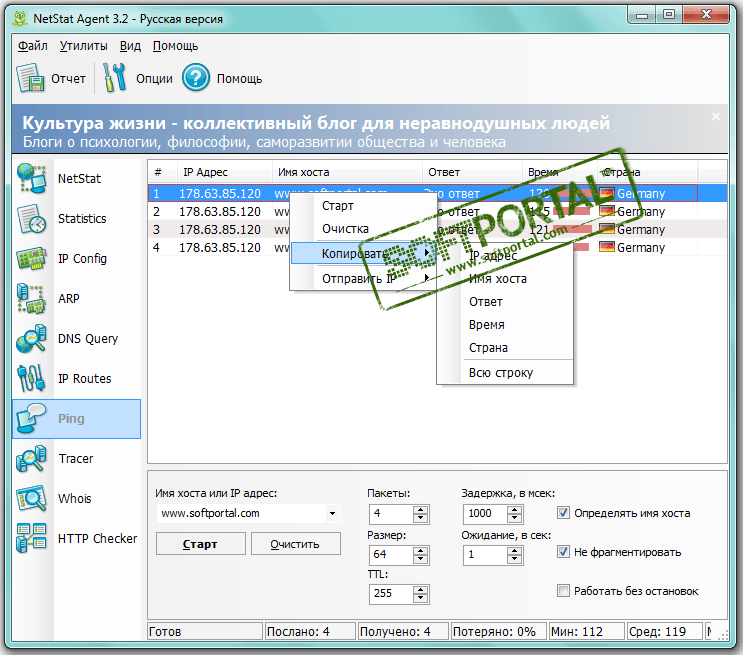Screen dimensions: 743x655
Task: Toggle Не фрагментировать checkbox
Action: pos(563,552)
